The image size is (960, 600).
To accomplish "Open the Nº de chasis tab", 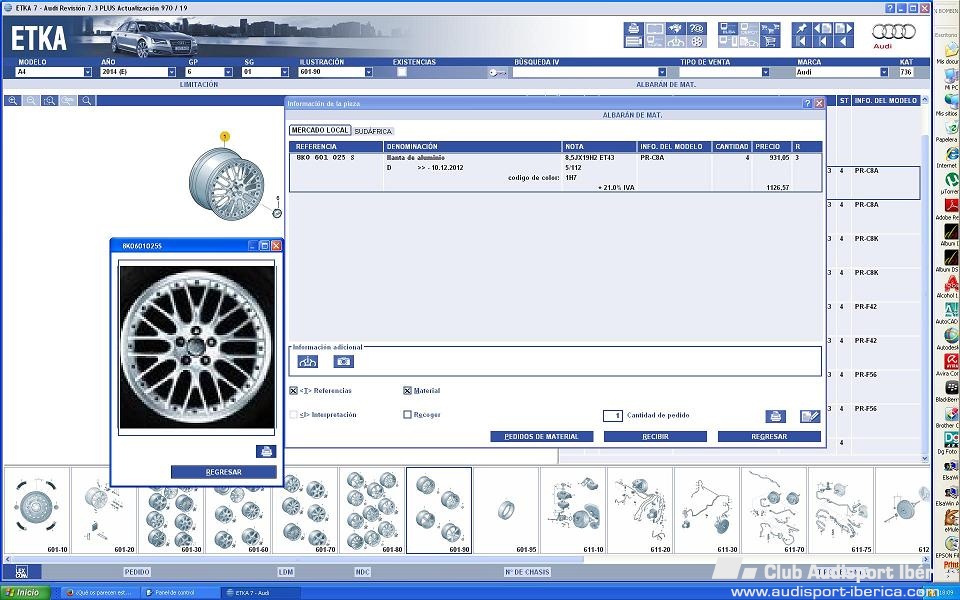I will [x=527, y=572].
